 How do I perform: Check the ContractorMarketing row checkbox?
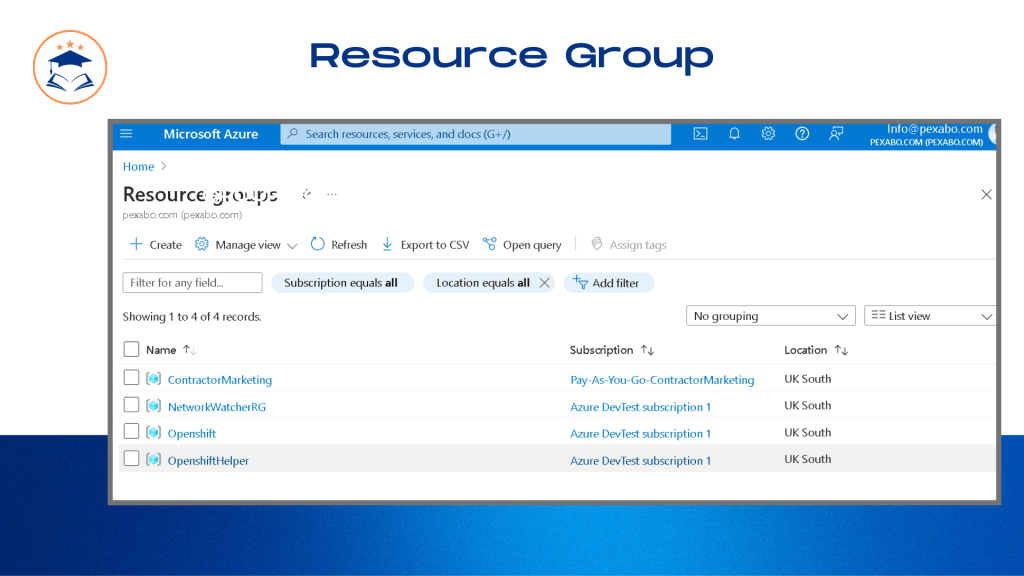(131, 378)
